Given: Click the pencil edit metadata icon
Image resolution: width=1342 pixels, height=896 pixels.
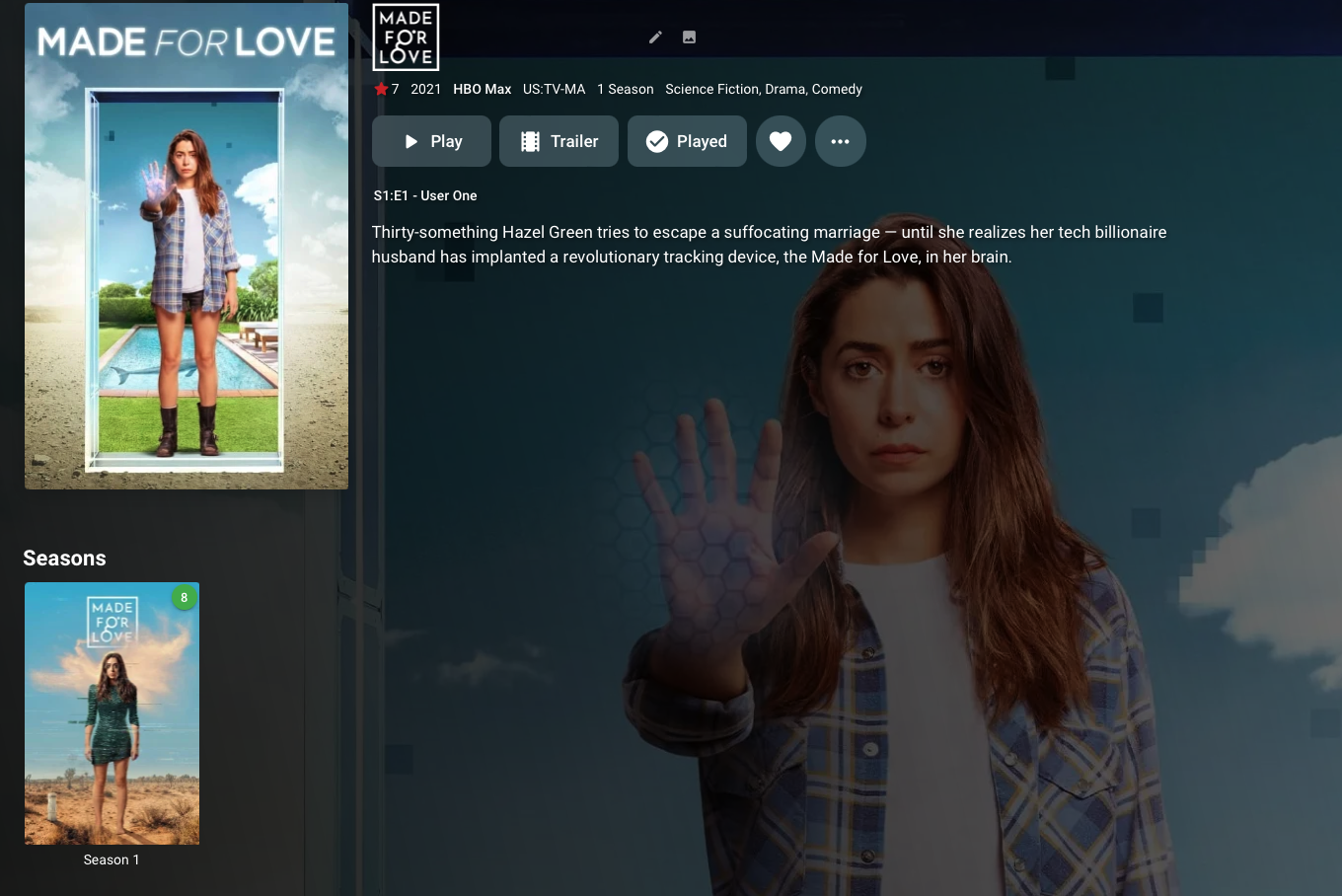Looking at the screenshot, I should coord(655,37).
